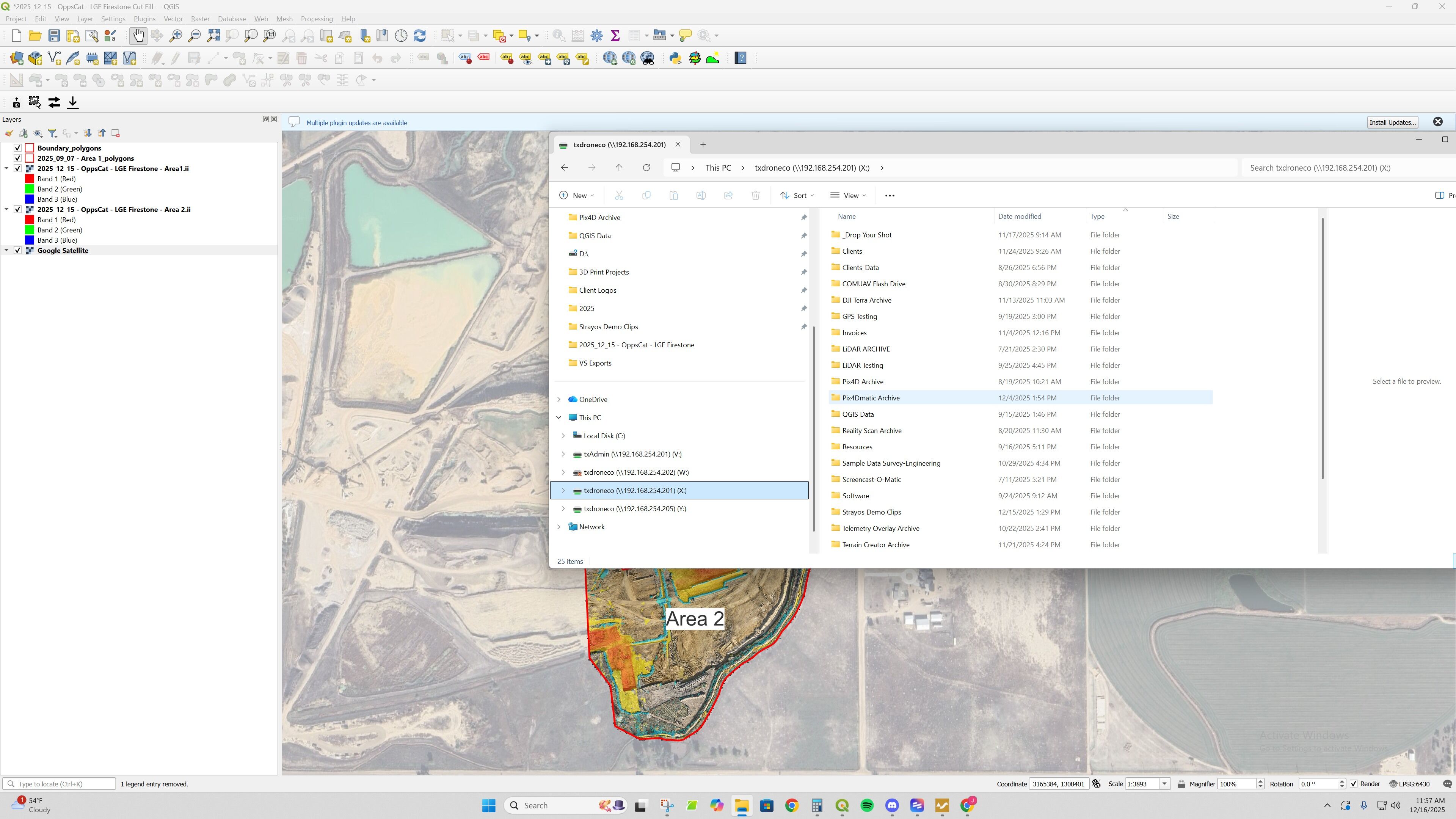The width and height of the screenshot is (1456, 819).
Task: Collapse the Area 2.ii layer bands
Action: (6, 210)
